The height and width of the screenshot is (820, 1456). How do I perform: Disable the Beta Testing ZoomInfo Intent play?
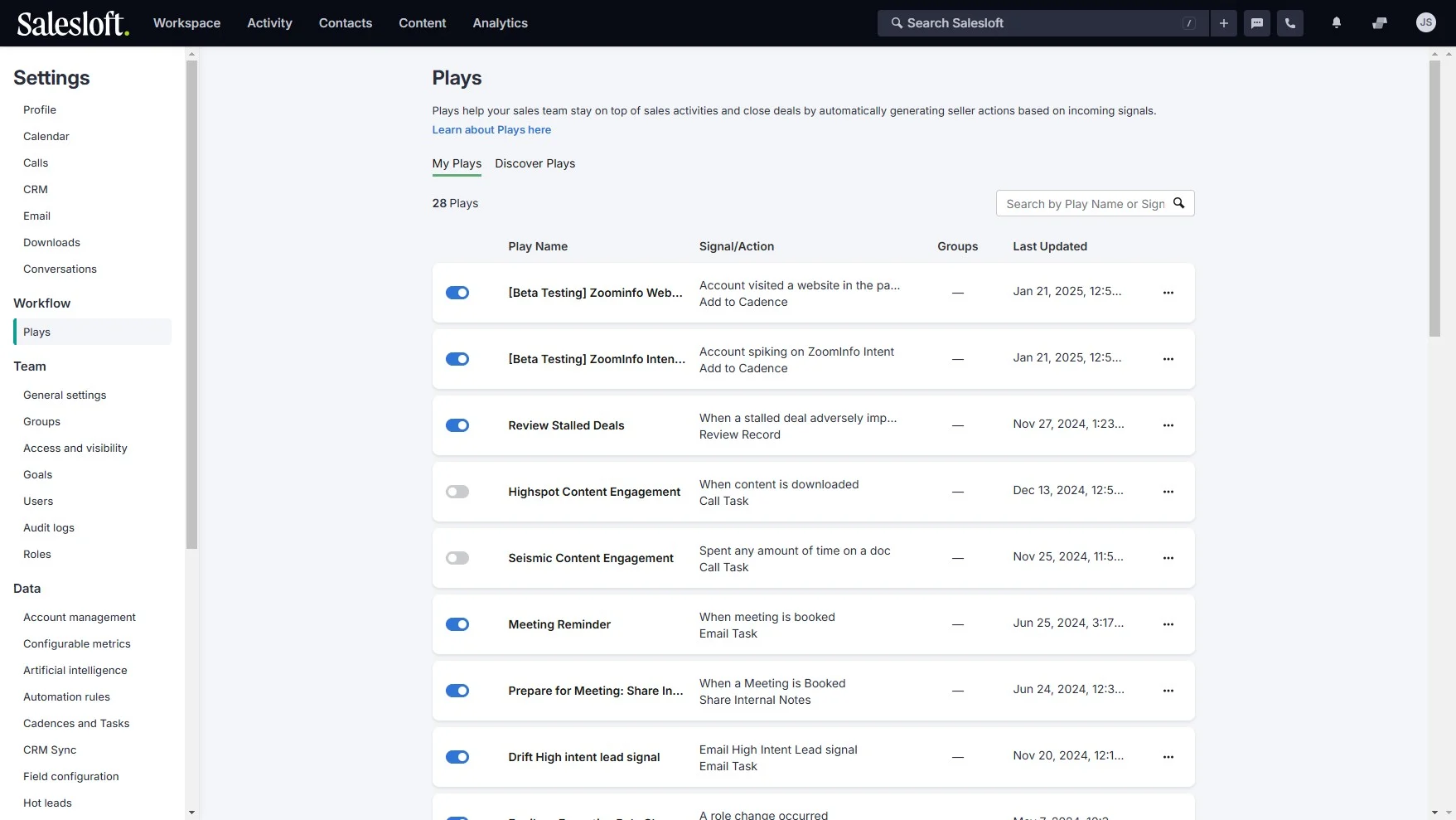tap(457, 359)
